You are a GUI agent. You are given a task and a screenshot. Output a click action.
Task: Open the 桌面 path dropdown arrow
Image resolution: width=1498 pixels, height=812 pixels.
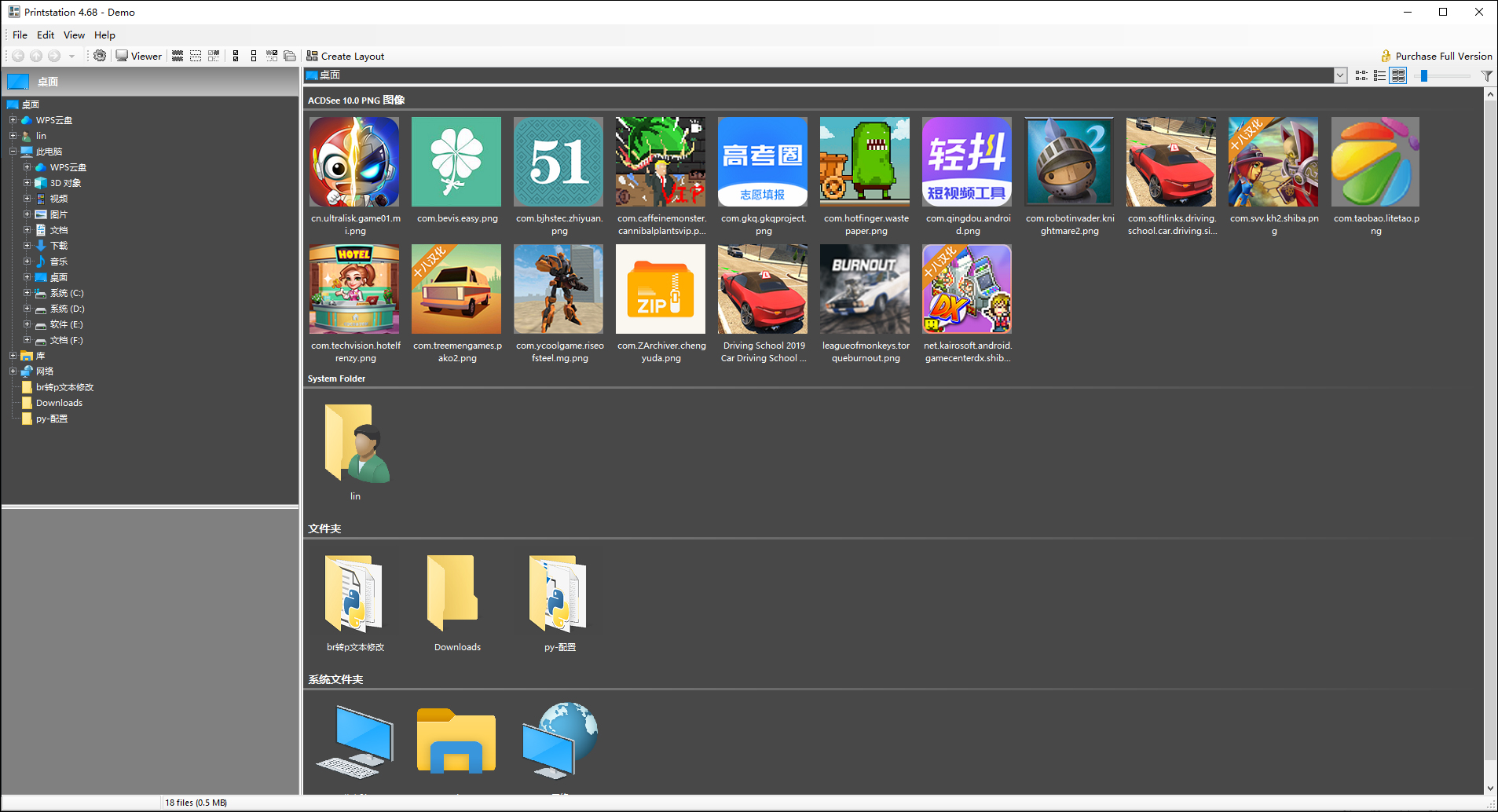1340,75
